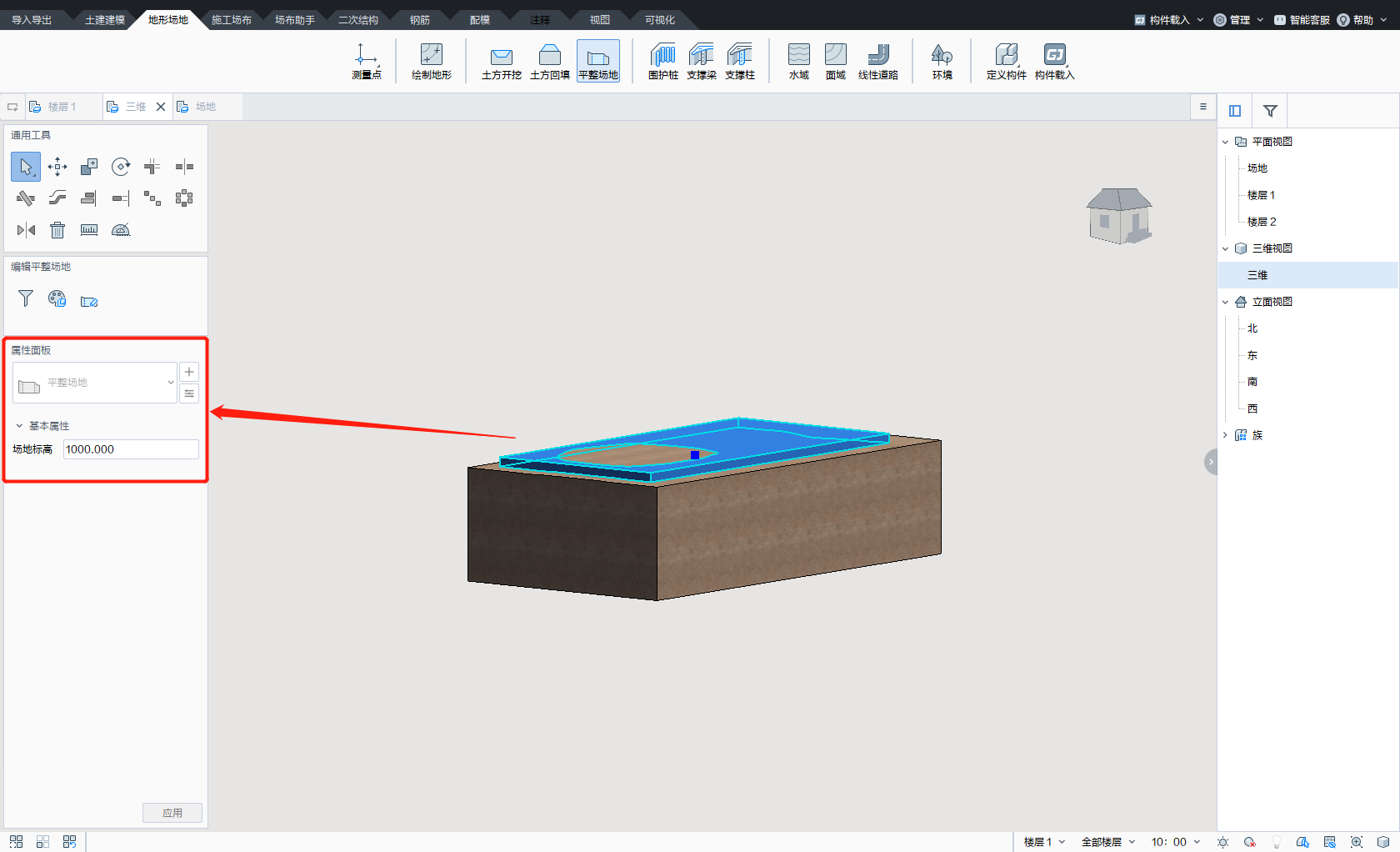The width and height of the screenshot is (1400, 852).
Task: Select the 支撑梁 tool
Action: (x=702, y=61)
